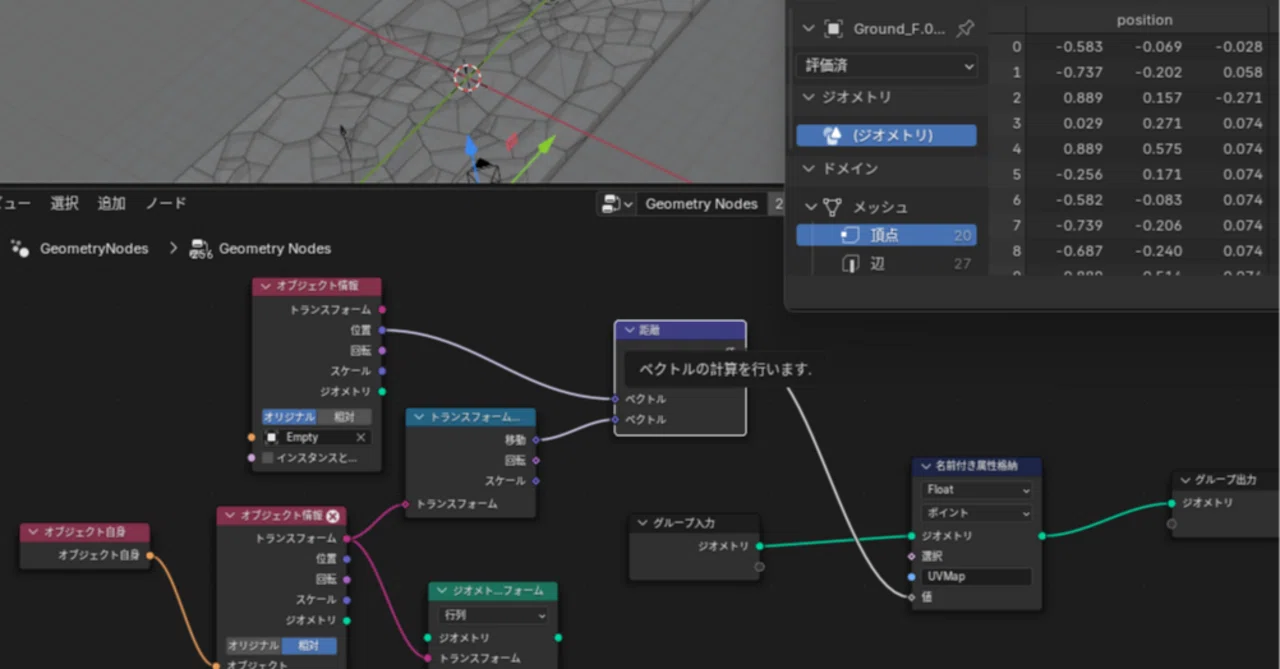Collapse the 距離 node
Viewport: 1280px width, 669px height.
click(x=630, y=330)
